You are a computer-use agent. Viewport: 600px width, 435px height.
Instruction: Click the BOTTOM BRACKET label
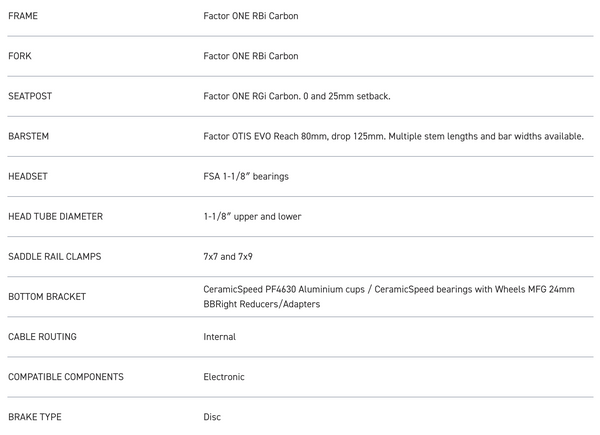coord(46,297)
